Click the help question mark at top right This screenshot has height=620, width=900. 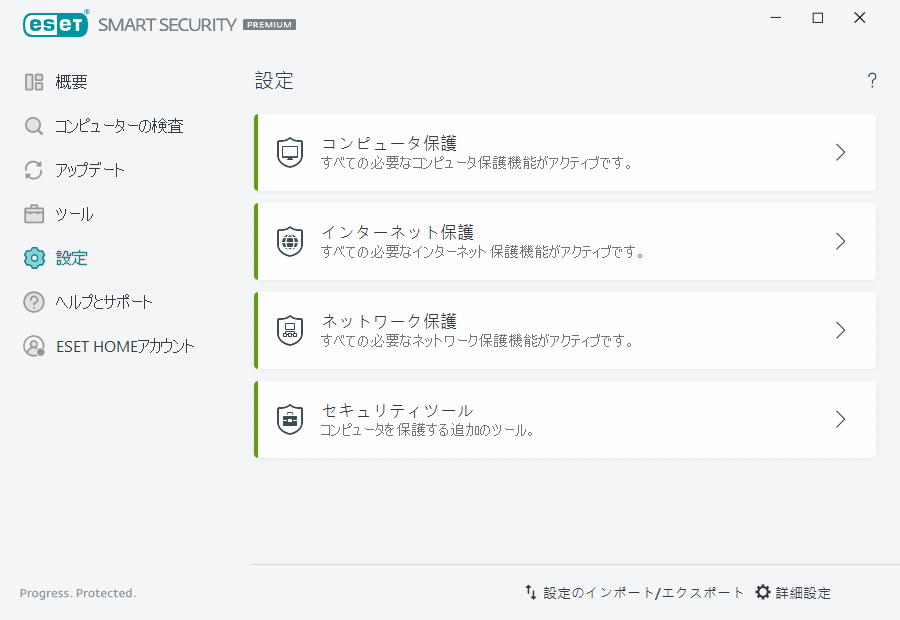tap(871, 80)
